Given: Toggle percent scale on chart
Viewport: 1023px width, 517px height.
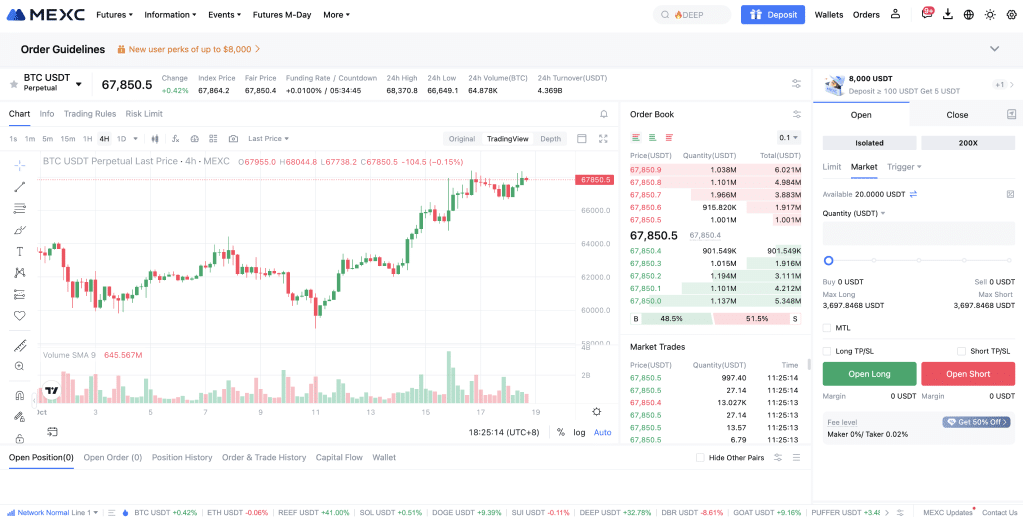Looking at the screenshot, I should [560, 432].
